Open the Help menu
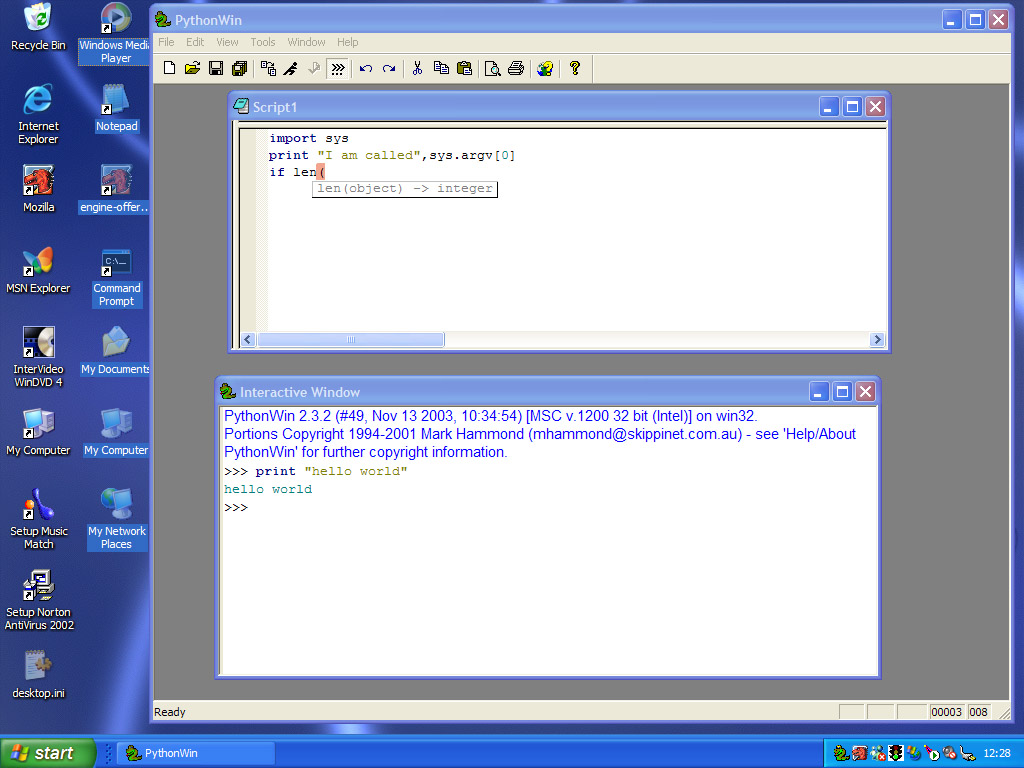 click(347, 42)
